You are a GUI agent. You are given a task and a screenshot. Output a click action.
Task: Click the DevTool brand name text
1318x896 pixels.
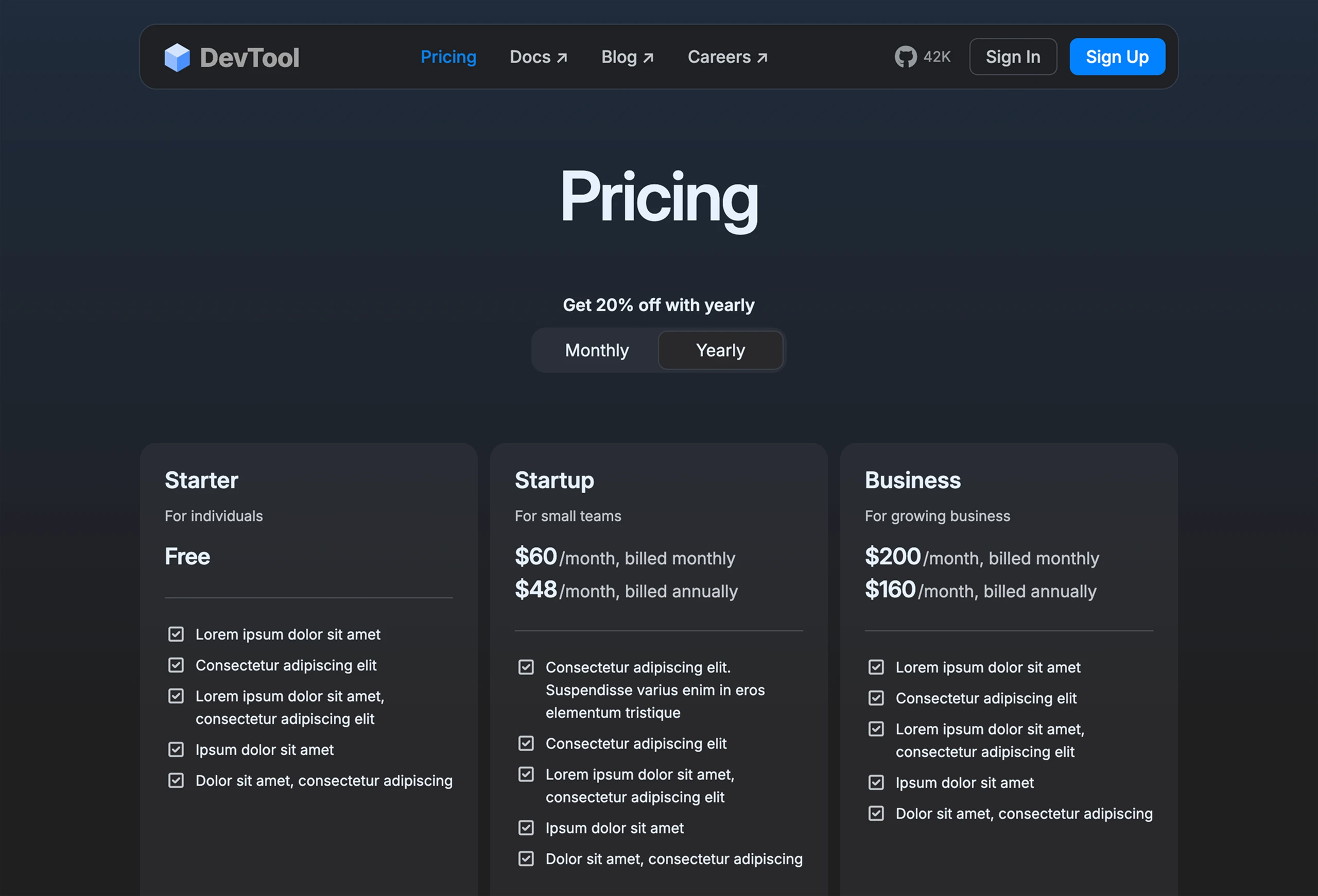250,58
